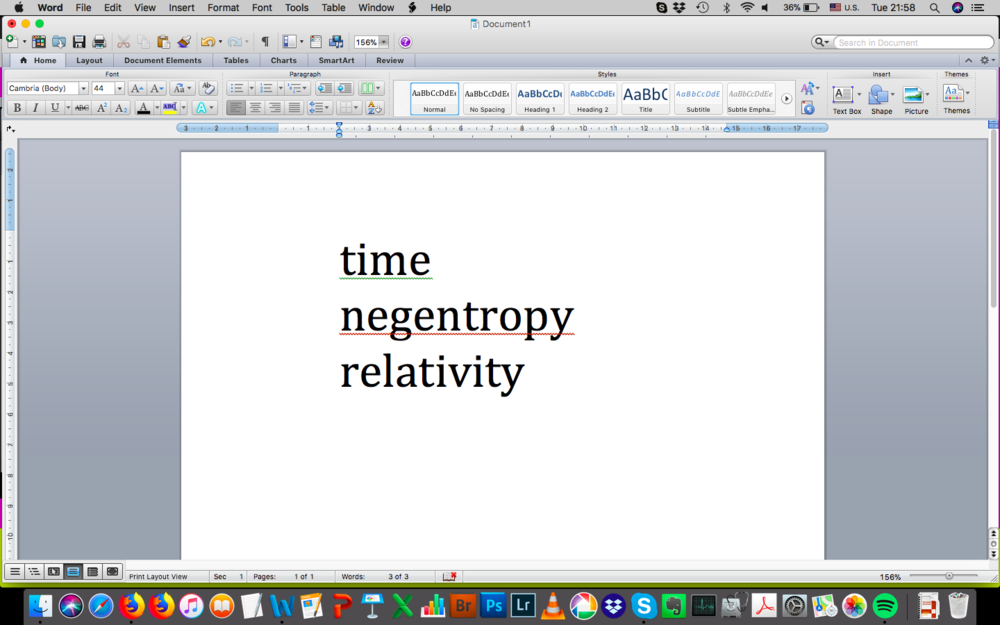Switch to the Document Elements tab
The image size is (1000, 625).
click(x=162, y=60)
